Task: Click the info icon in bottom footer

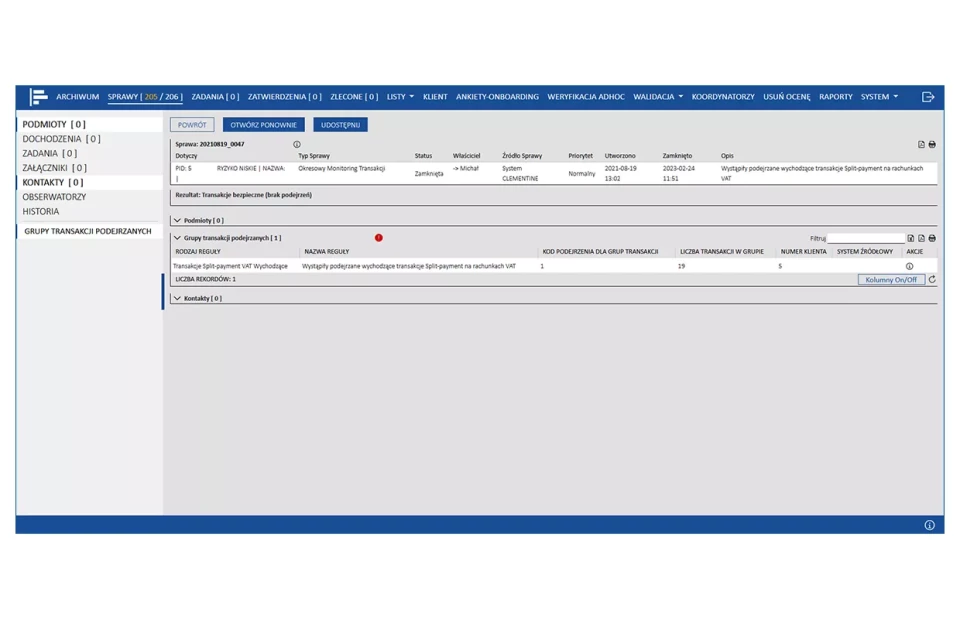Action: [x=929, y=525]
